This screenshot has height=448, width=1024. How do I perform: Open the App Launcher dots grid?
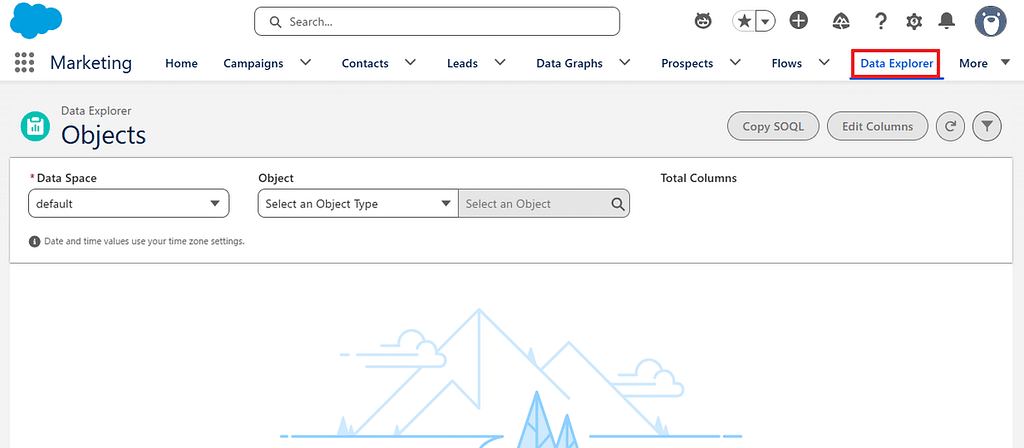click(x=24, y=63)
